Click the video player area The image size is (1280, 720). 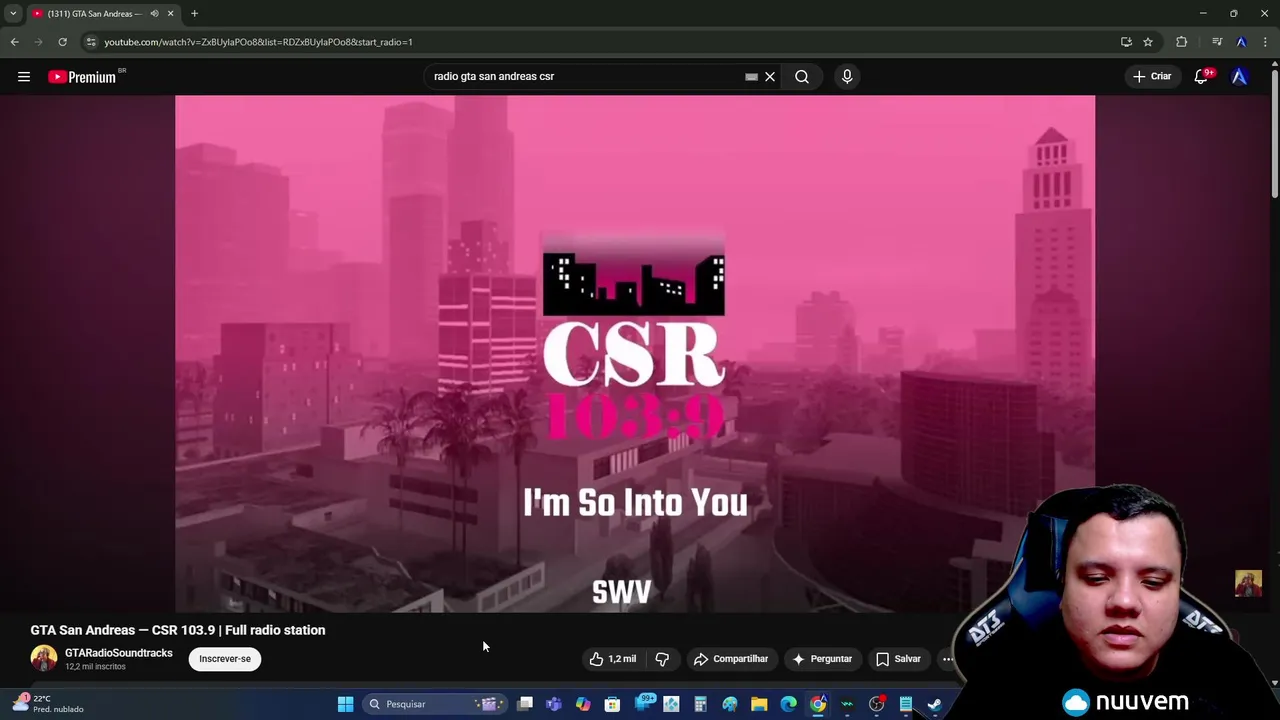[x=635, y=353]
